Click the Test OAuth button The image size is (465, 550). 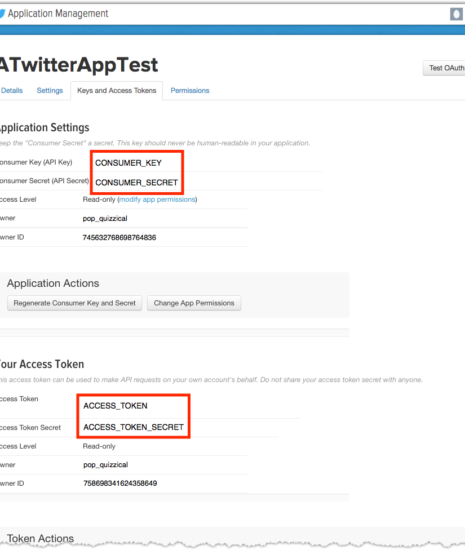pos(445,68)
